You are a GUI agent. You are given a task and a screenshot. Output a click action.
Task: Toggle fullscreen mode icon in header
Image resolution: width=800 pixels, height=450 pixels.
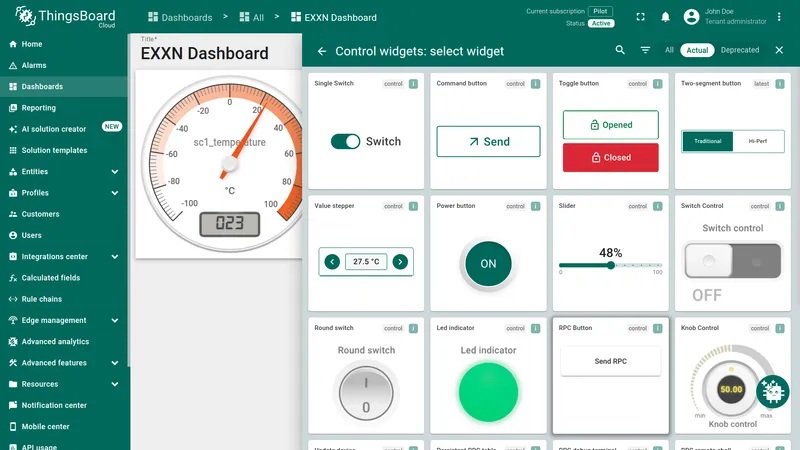[x=640, y=17]
